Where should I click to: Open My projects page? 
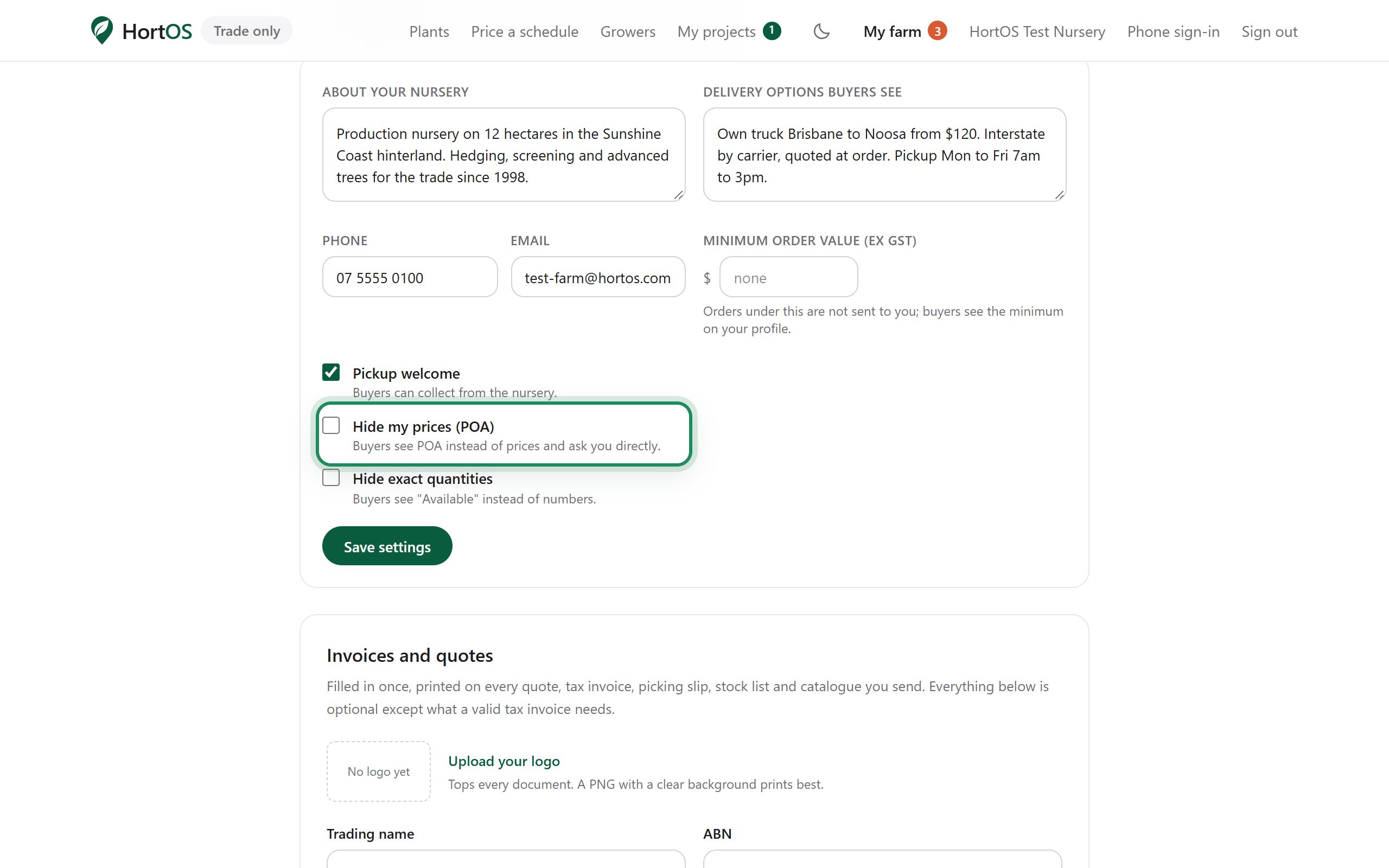(x=716, y=31)
